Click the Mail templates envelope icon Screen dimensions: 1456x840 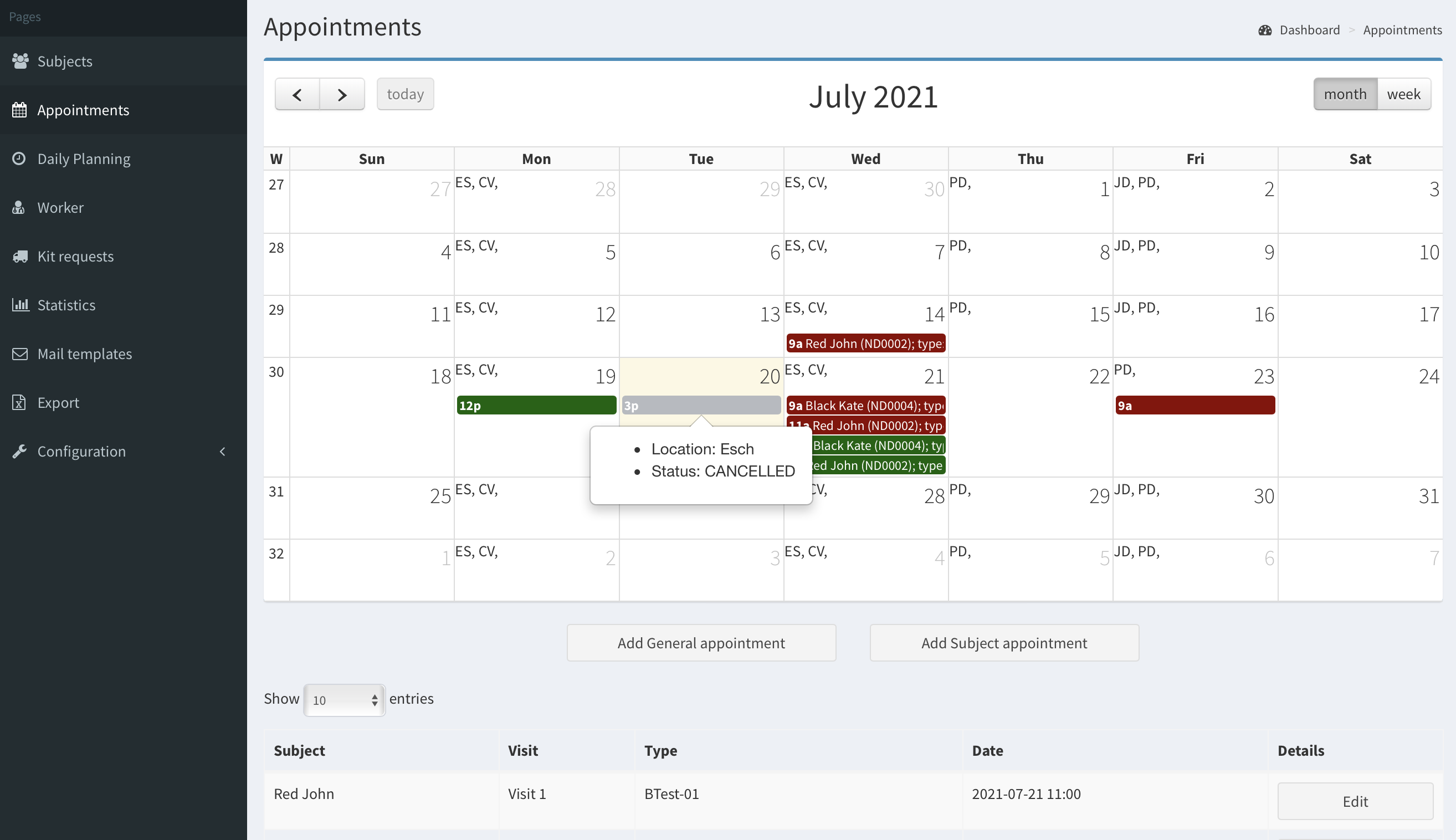pos(19,354)
